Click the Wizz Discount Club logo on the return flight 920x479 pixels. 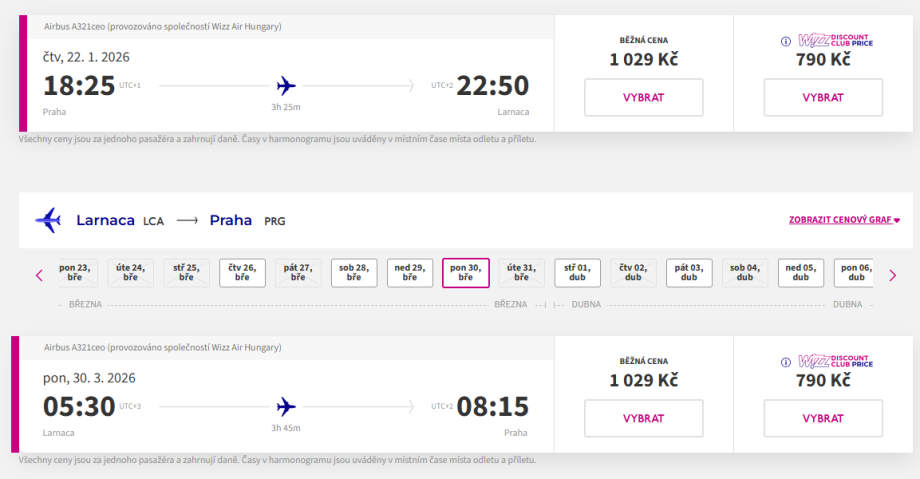(835, 361)
